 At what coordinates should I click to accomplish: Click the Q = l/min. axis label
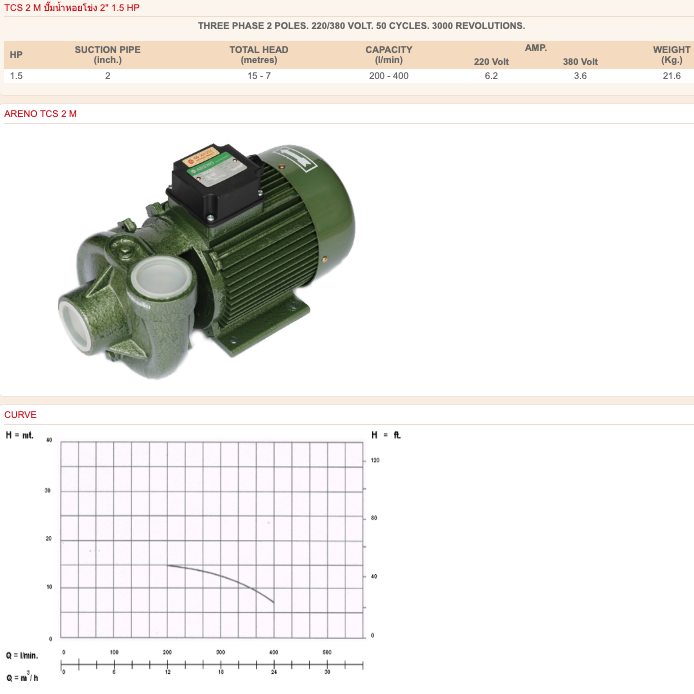[22, 655]
